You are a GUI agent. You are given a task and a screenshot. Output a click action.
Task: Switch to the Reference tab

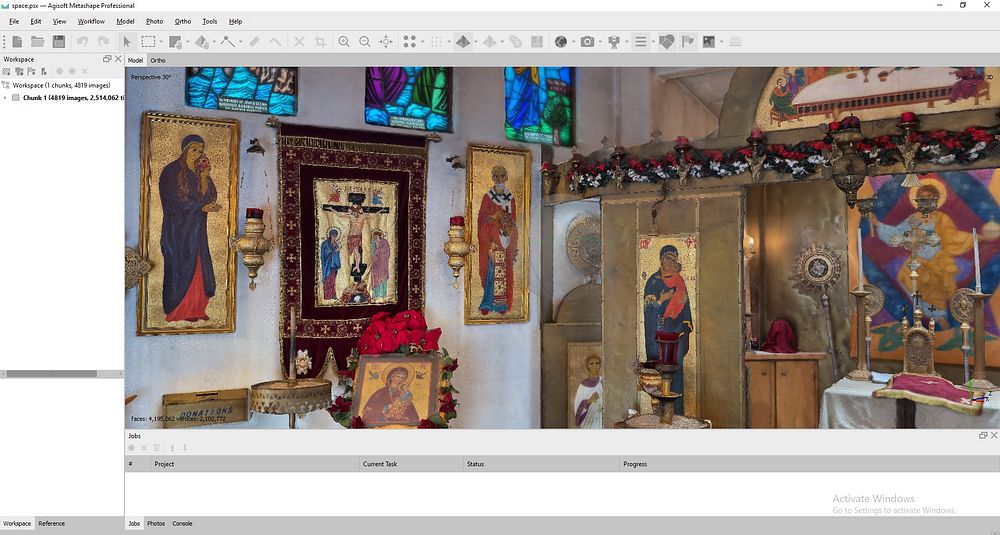[x=51, y=523]
